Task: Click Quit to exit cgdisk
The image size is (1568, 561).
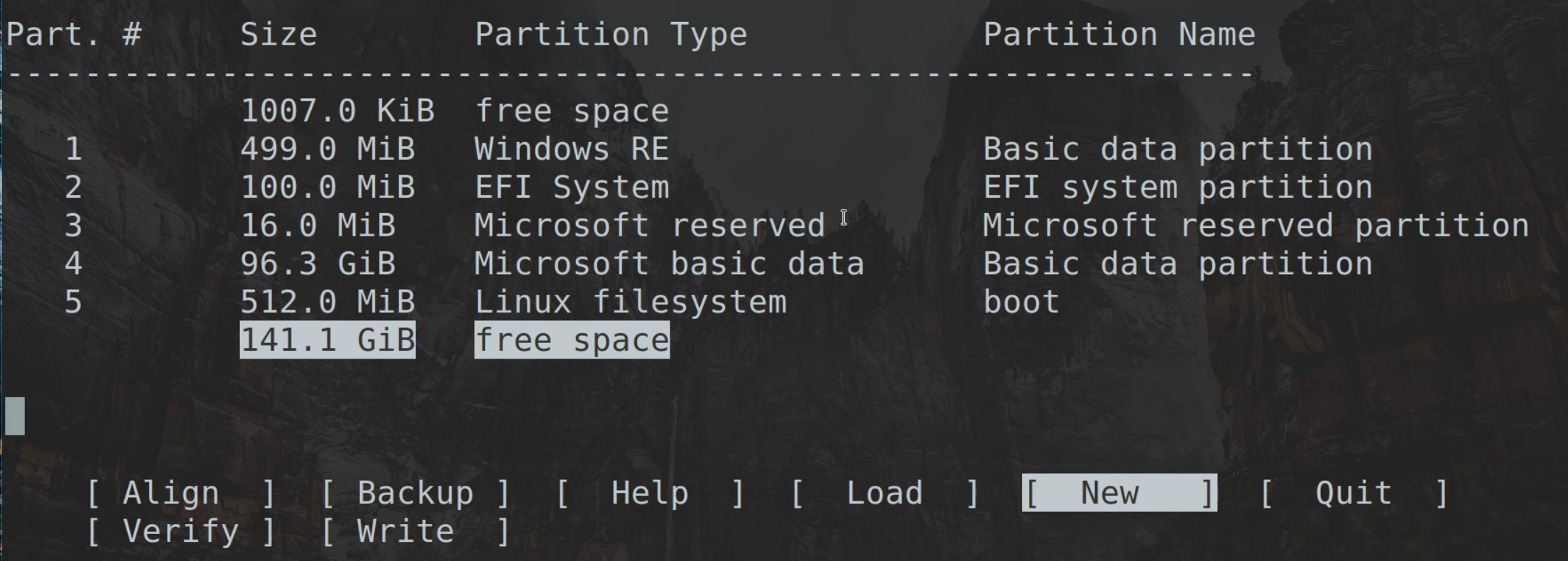Action: point(1354,493)
